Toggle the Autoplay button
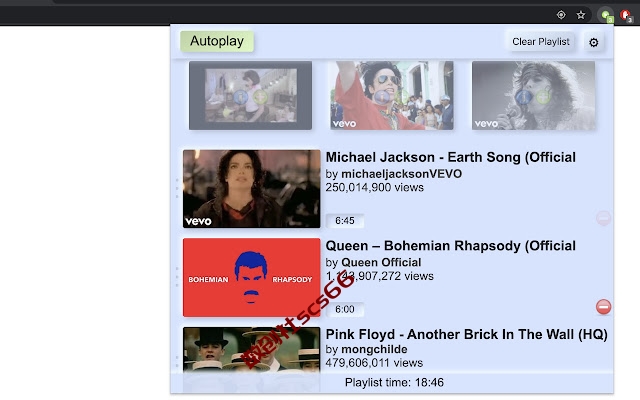The width and height of the screenshot is (640, 400). (217, 41)
